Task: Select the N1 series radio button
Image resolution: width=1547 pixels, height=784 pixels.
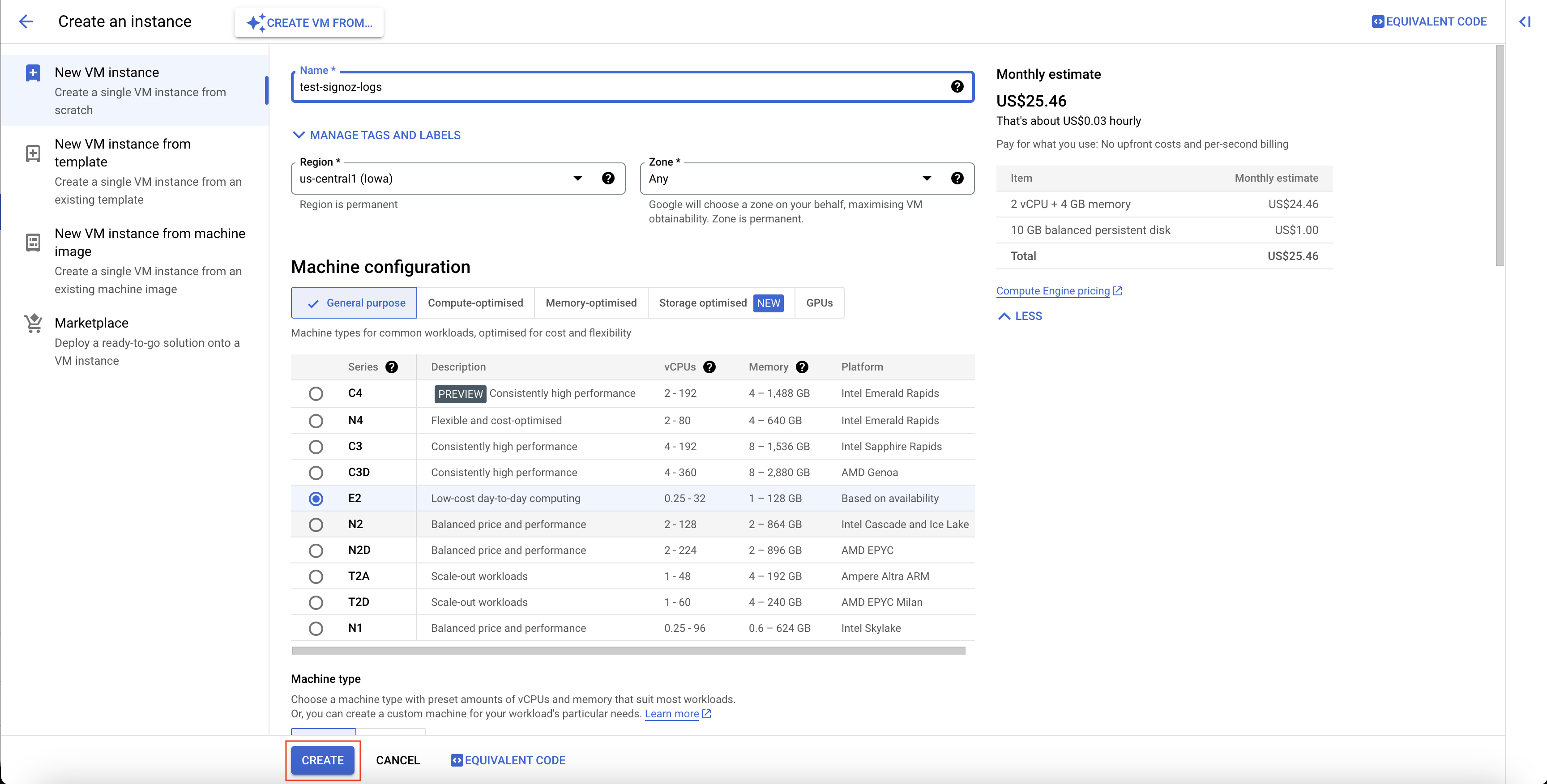Action: pos(316,629)
